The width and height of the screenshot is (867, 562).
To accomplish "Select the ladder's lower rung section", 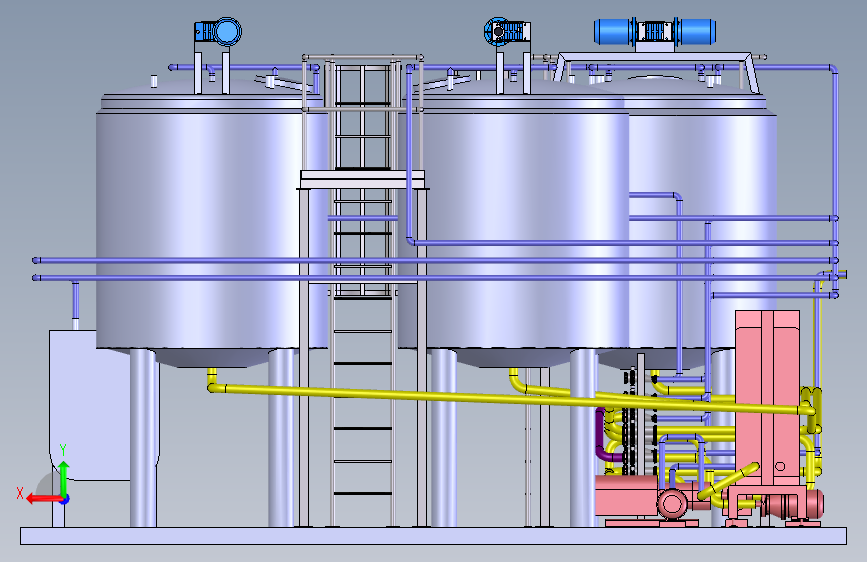I will coord(363,412).
